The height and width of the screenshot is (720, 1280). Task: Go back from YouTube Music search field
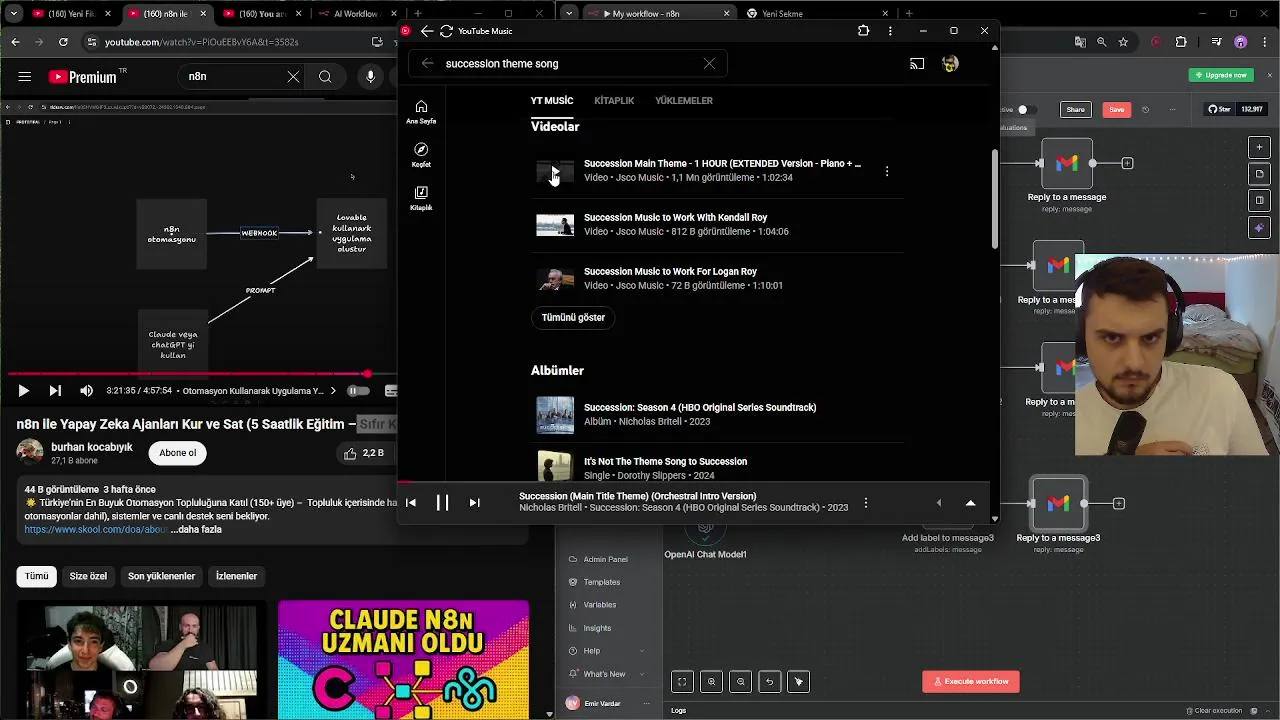[x=427, y=63]
